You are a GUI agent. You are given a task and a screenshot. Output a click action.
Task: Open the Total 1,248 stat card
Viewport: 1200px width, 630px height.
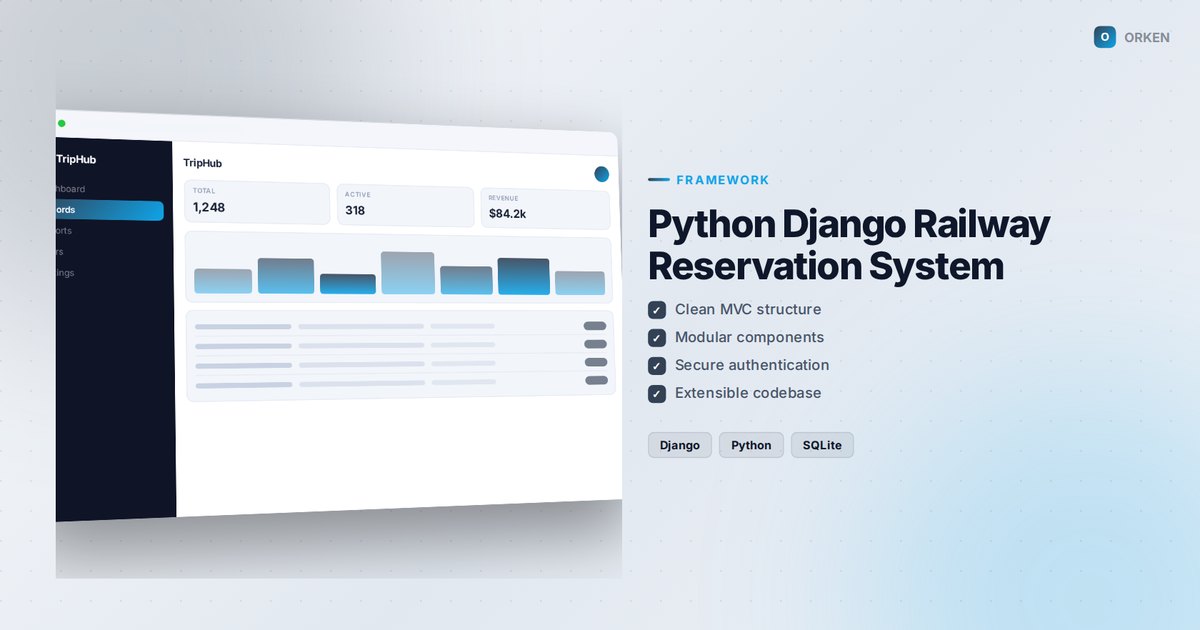[257, 203]
